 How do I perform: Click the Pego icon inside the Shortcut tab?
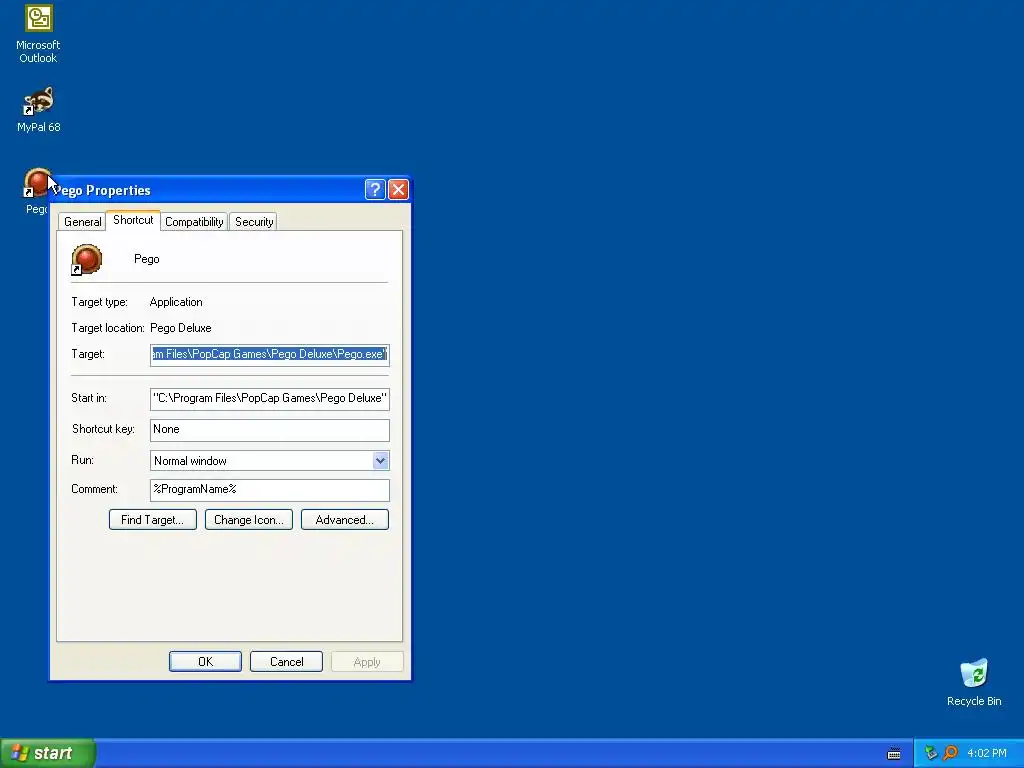click(x=86, y=259)
